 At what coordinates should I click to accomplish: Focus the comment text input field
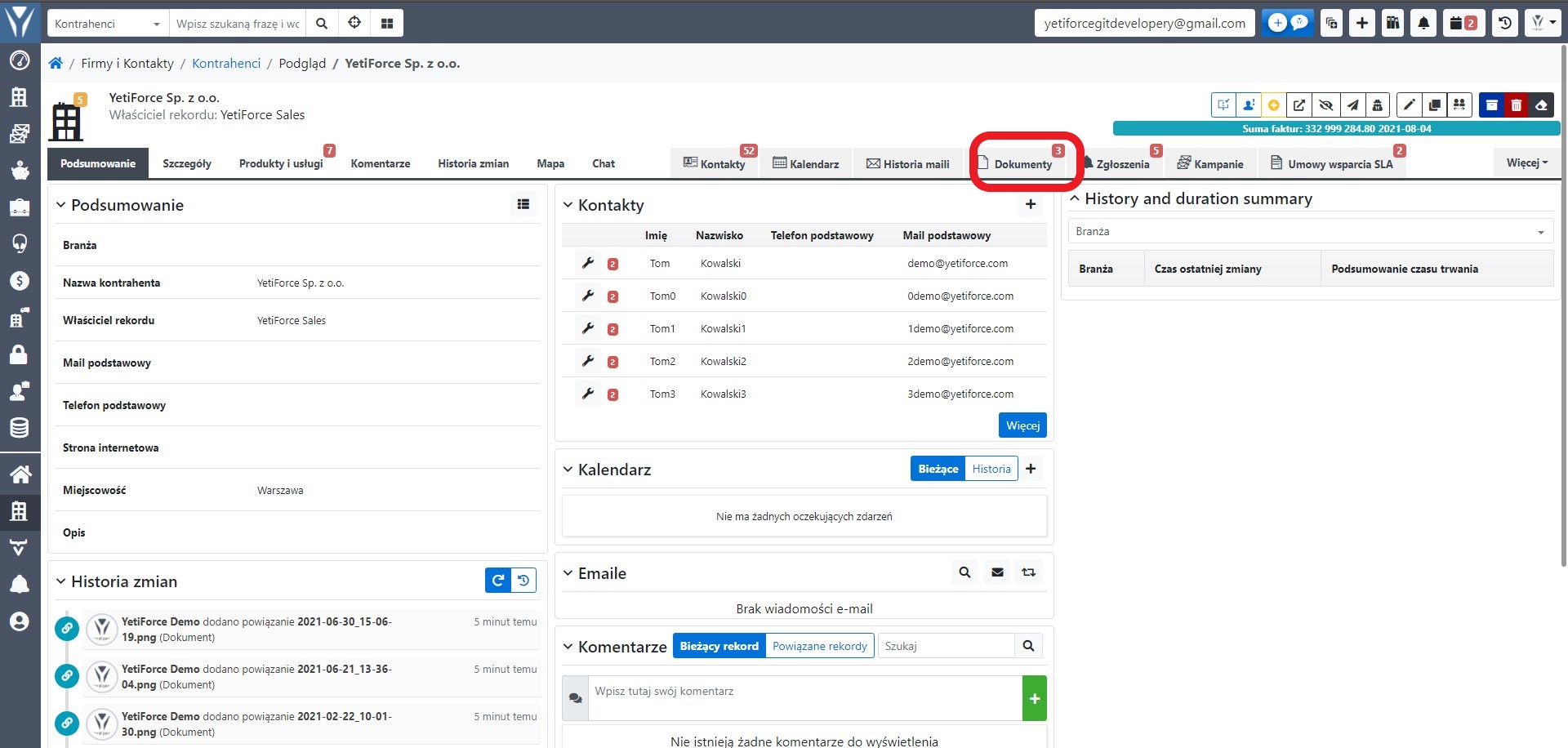(x=804, y=698)
